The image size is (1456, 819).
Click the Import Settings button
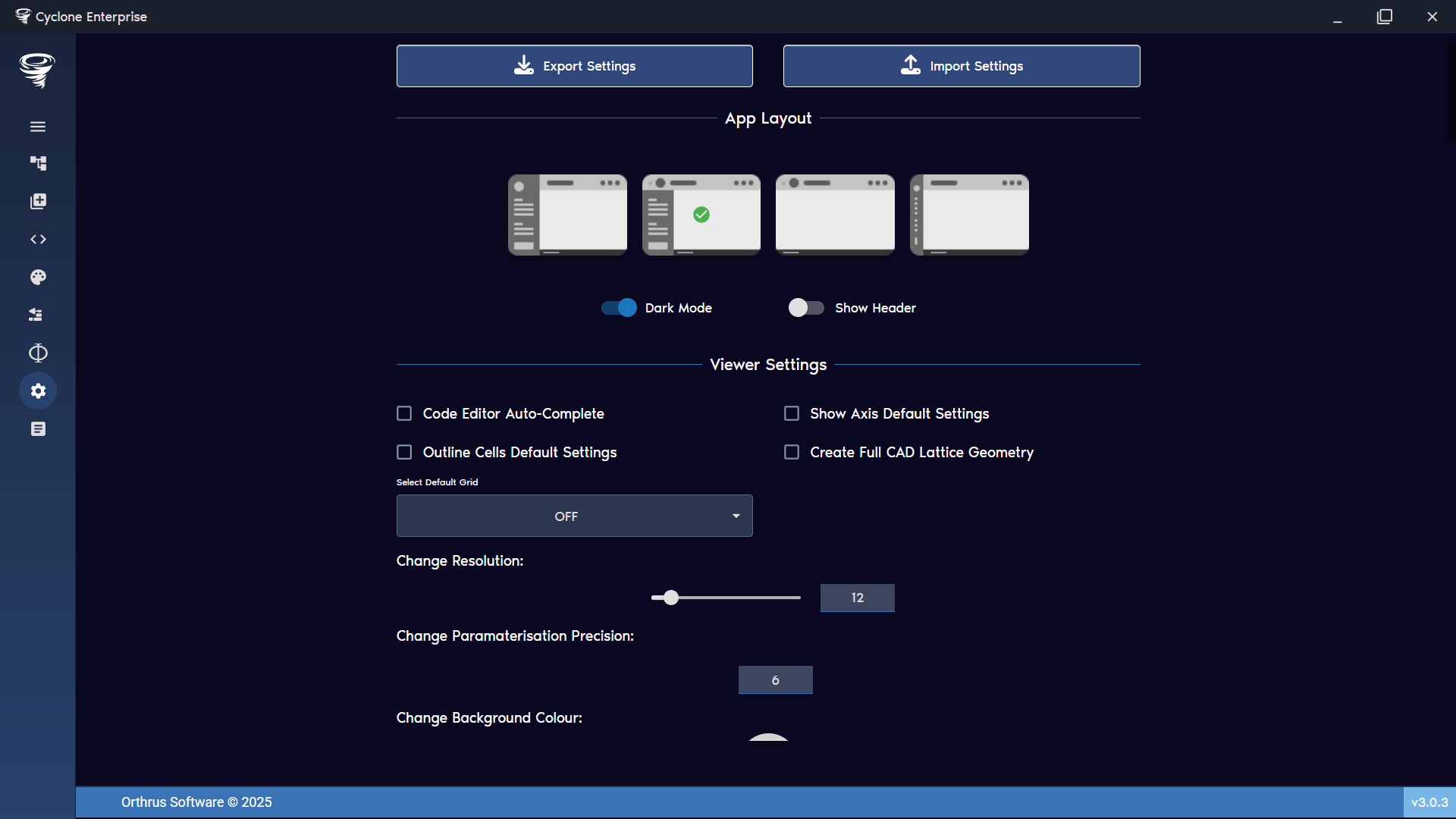coord(961,66)
